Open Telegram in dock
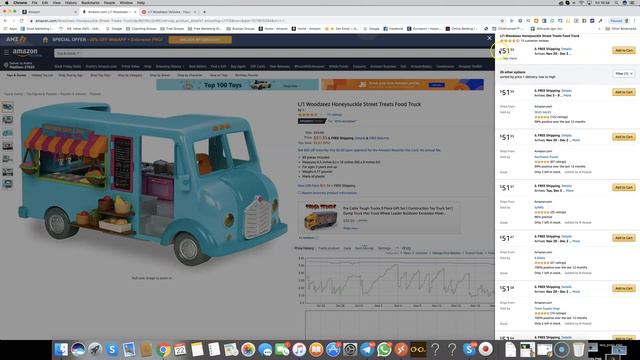 point(367,349)
